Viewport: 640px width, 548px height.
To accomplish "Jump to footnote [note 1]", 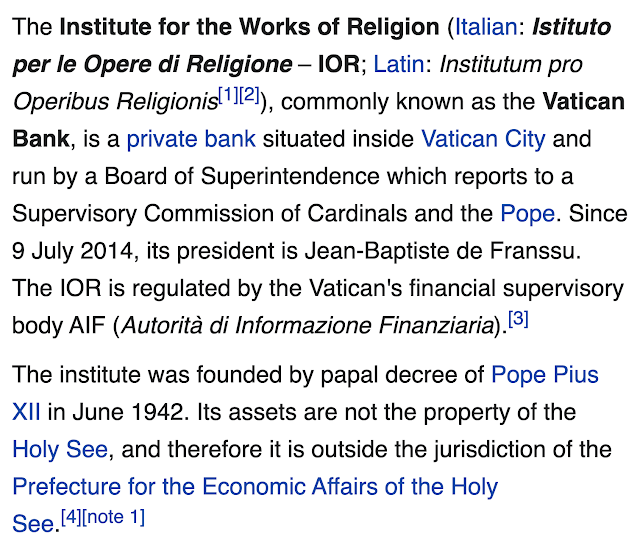I will (x=113, y=517).
